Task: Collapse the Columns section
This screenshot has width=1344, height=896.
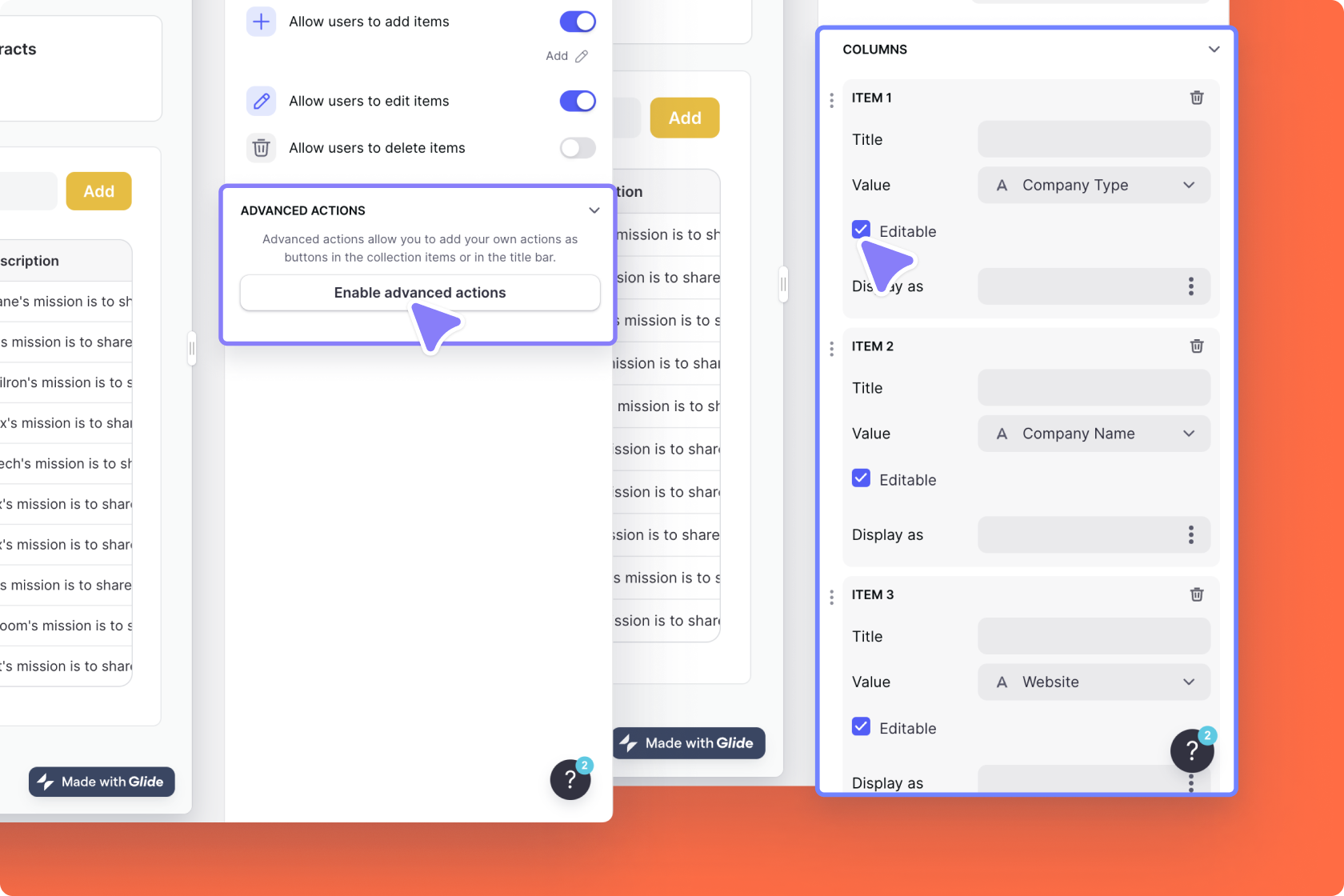Action: pos(1214,50)
